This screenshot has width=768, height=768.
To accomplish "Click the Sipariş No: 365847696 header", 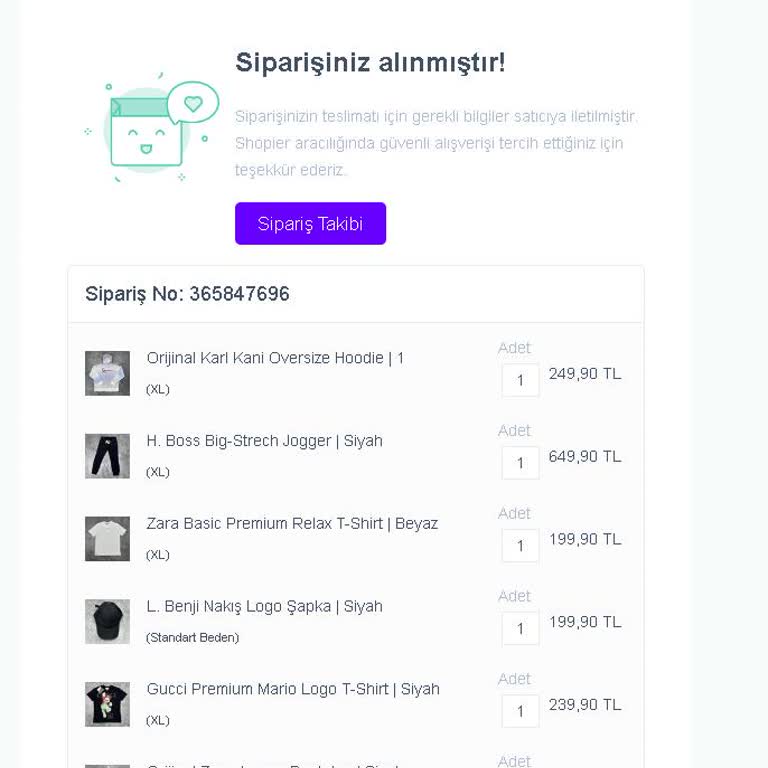I will [187, 294].
